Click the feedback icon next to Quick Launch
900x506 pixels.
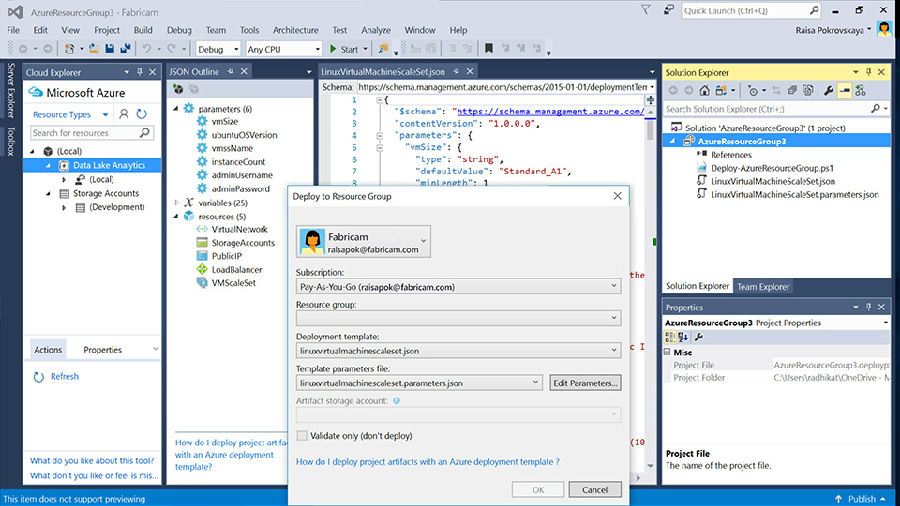669,10
